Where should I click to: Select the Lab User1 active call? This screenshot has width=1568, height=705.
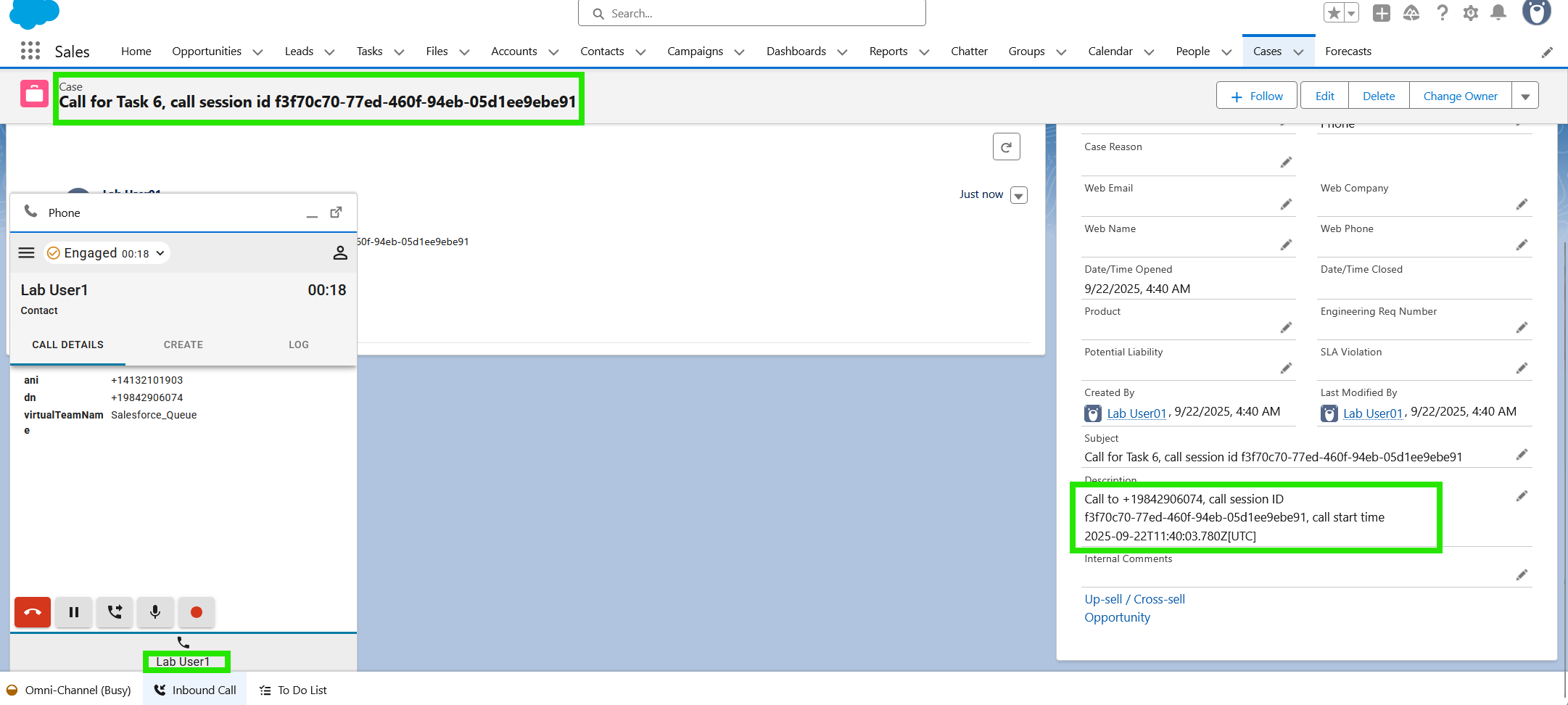tap(183, 653)
